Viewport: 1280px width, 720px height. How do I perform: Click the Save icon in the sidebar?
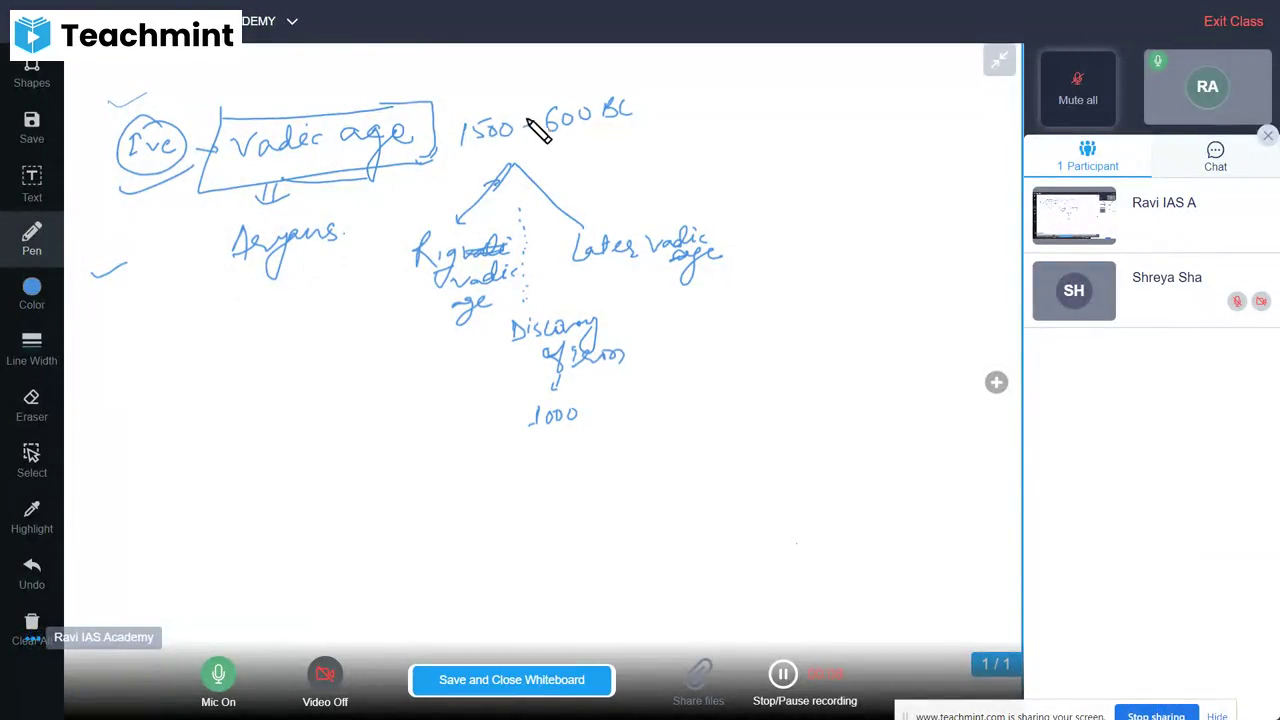[x=31, y=127]
